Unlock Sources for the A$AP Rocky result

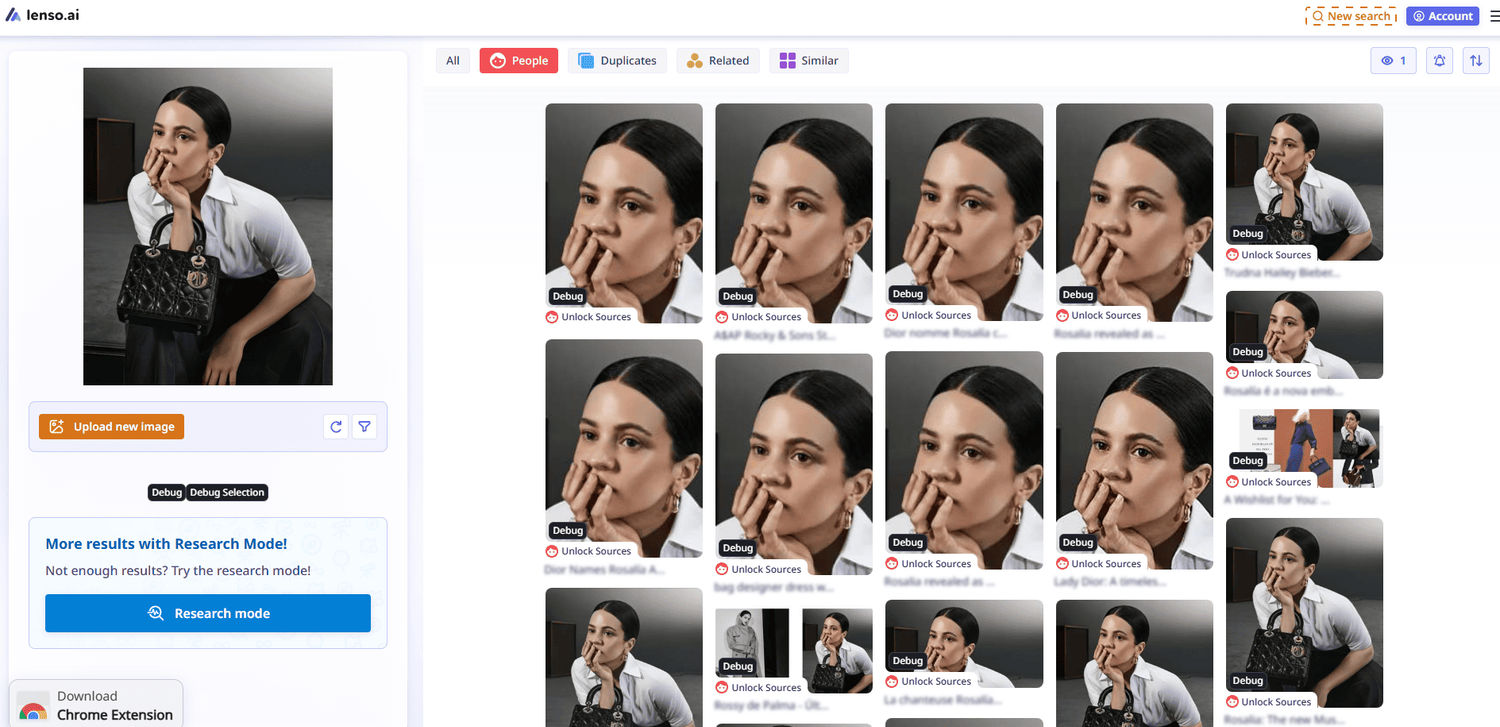click(758, 317)
